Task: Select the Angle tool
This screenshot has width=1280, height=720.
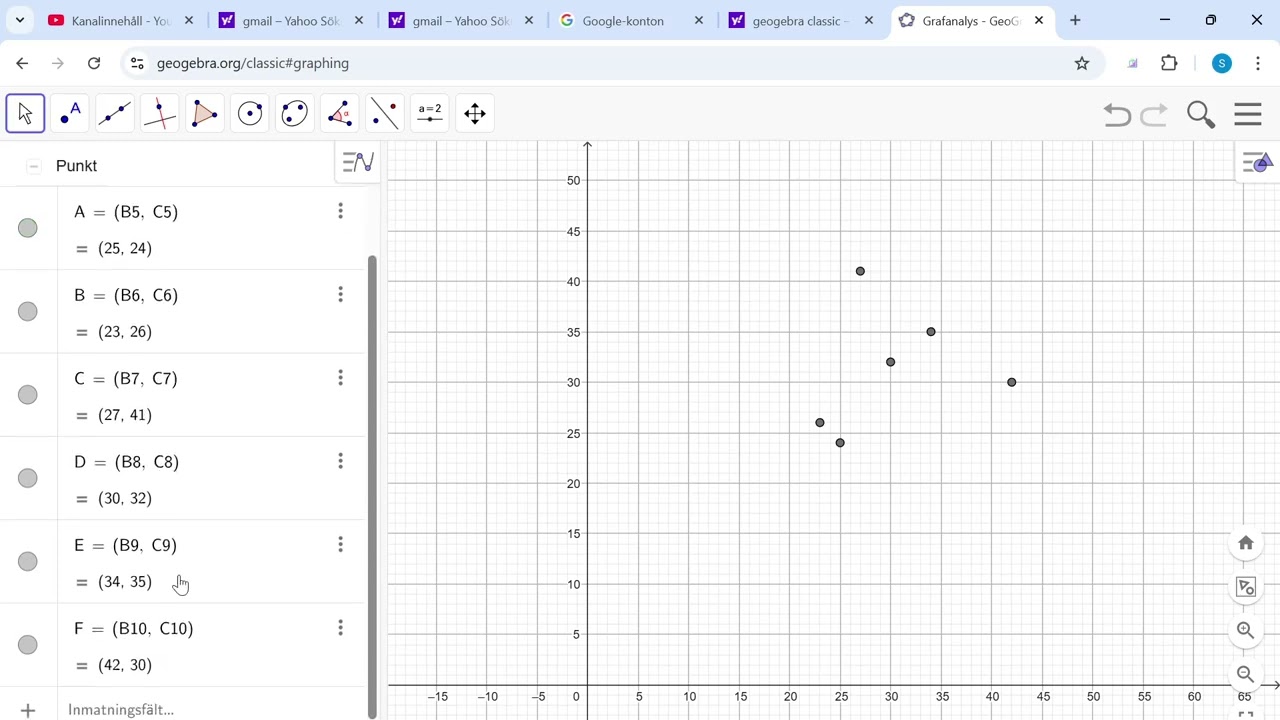Action: (x=340, y=114)
